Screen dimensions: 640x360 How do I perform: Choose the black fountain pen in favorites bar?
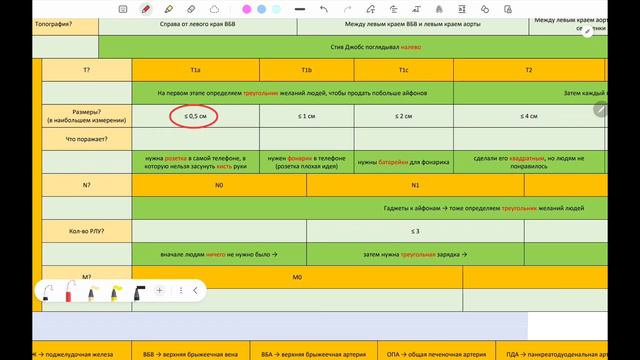click(47, 292)
